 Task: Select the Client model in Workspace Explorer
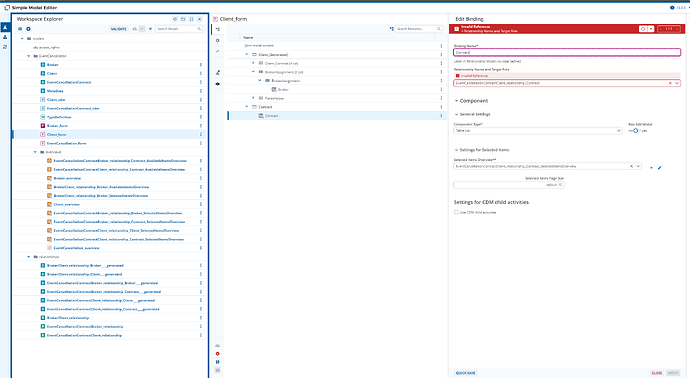coord(52,73)
